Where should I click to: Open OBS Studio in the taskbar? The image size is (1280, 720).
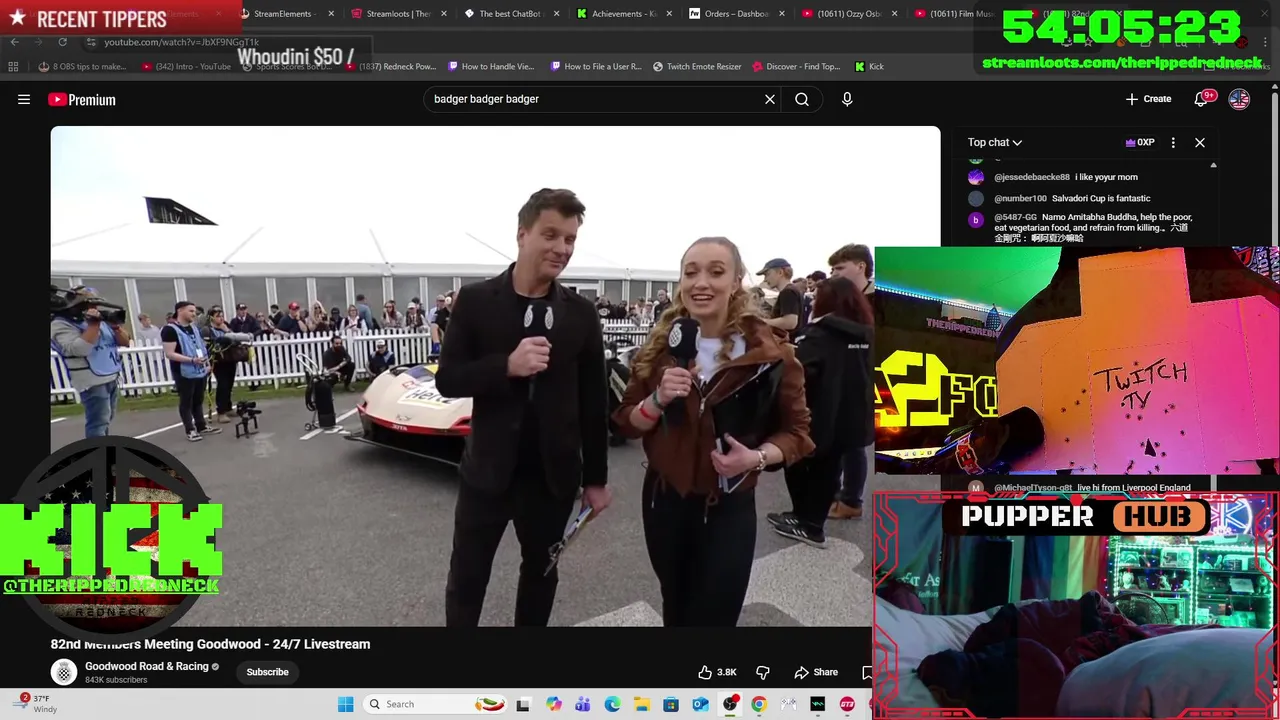click(730, 704)
